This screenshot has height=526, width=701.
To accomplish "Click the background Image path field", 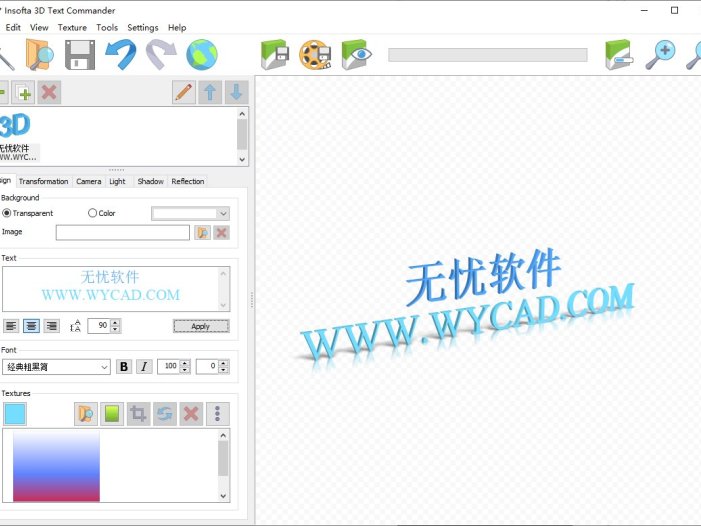I will [x=122, y=232].
